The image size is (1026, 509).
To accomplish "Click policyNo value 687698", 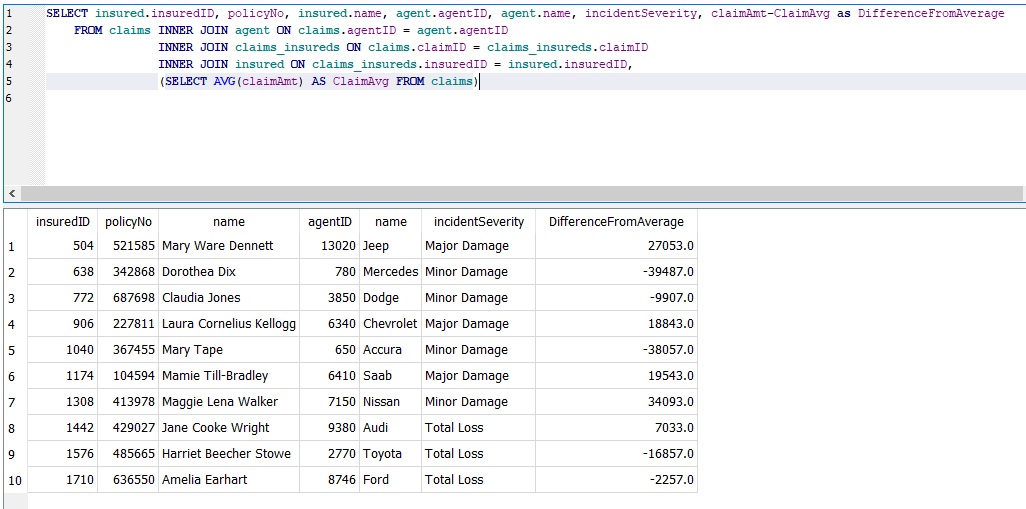I will [x=128, y=298].
